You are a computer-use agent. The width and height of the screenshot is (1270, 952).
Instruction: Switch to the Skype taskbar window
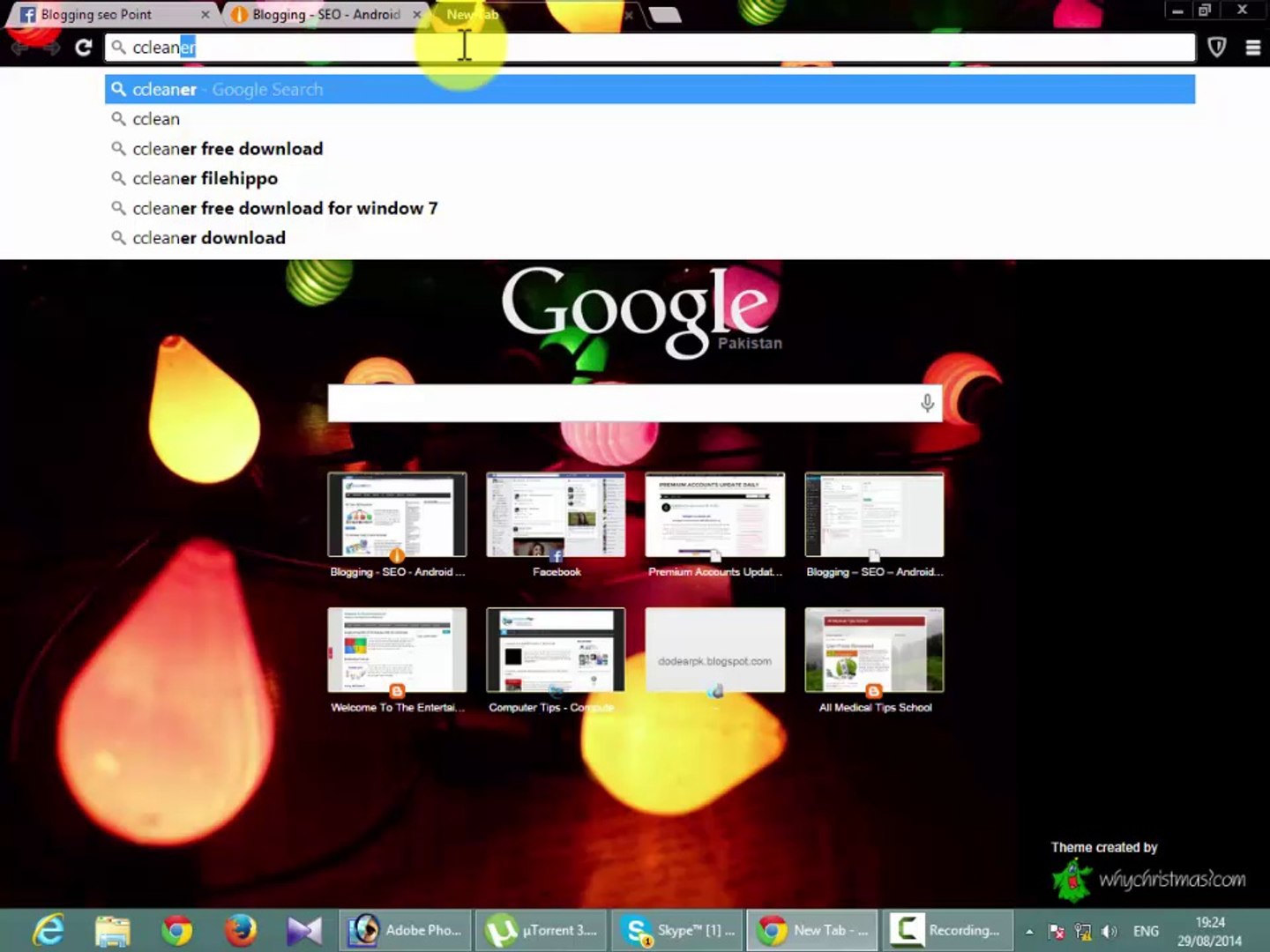pos(678,931)
